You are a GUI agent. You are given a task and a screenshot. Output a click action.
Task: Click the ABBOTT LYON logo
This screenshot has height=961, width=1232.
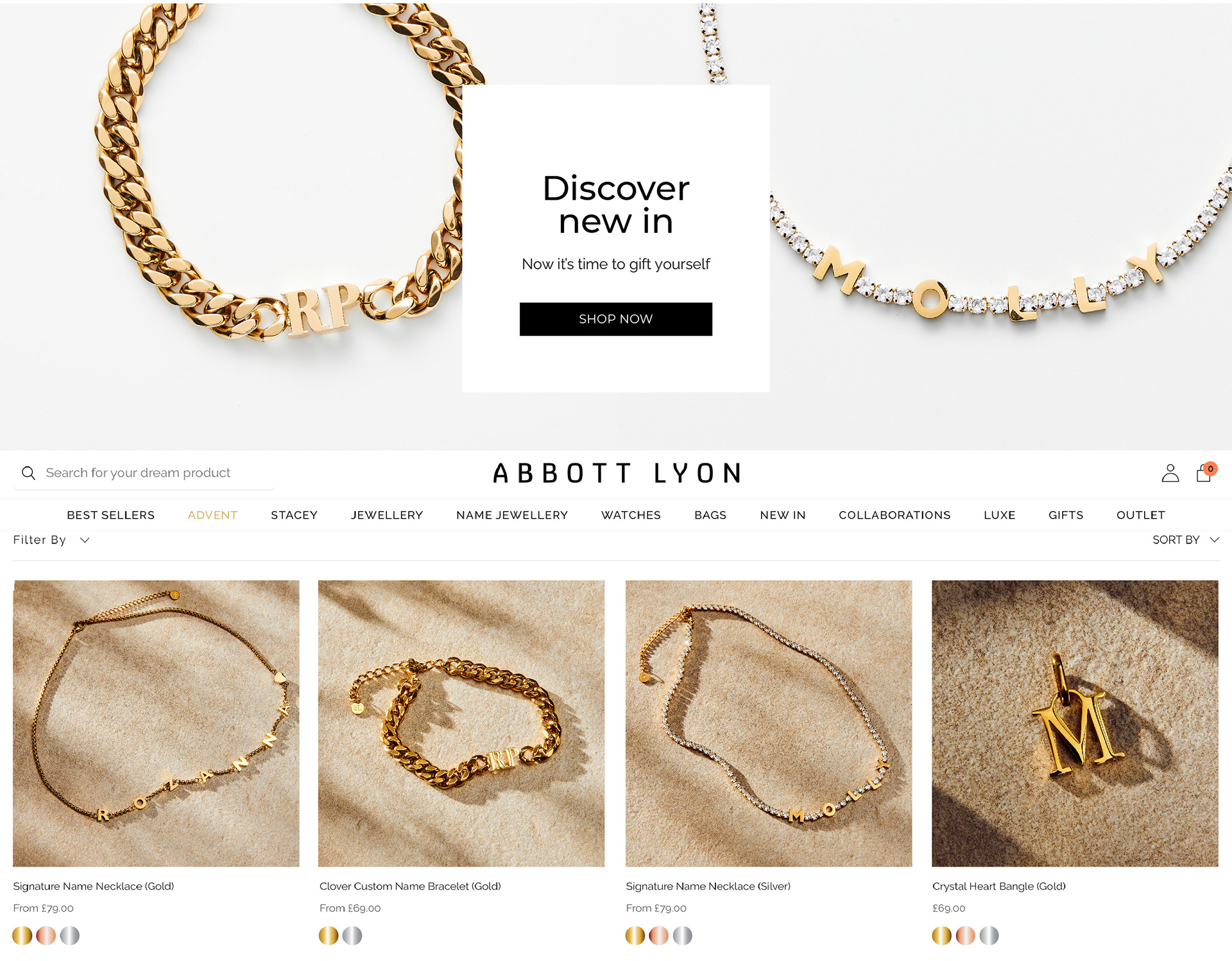coord(617,473)
